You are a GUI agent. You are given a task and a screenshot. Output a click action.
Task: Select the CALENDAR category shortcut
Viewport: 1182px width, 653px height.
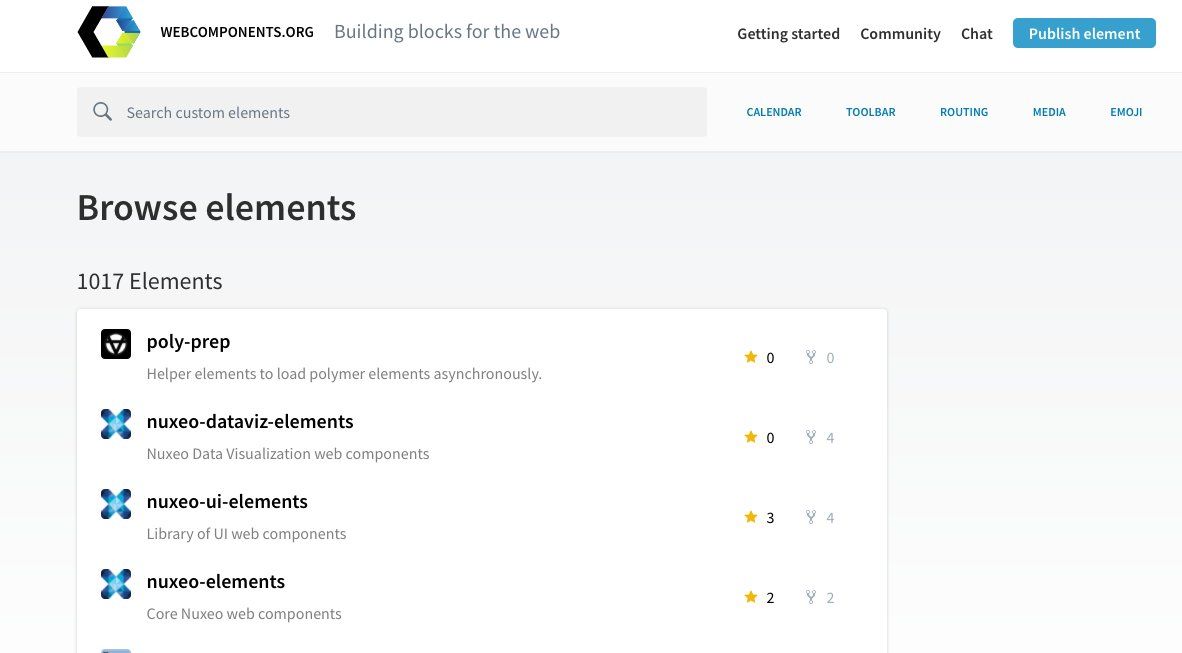click(774, 112)
